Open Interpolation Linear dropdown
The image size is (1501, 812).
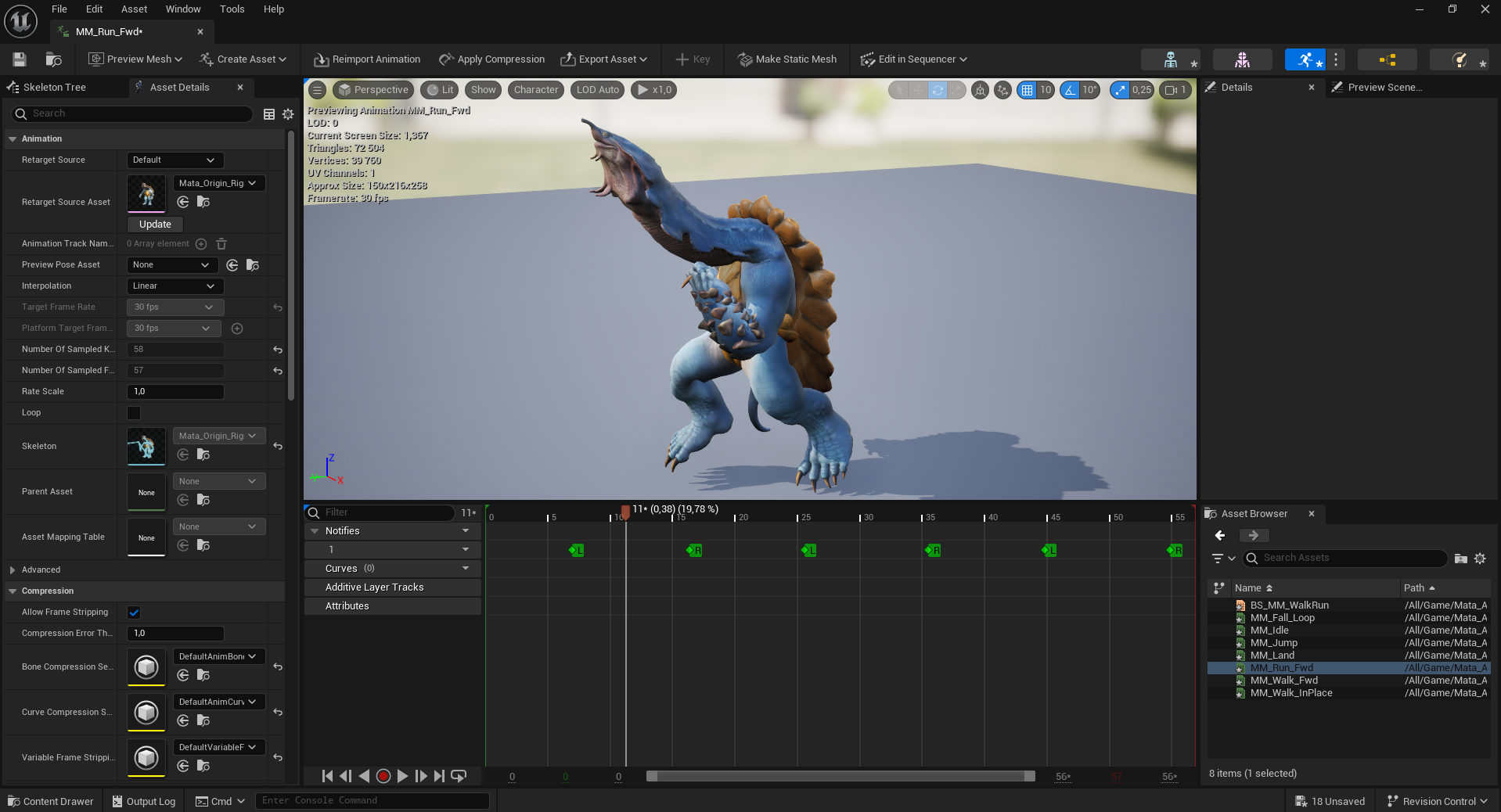point(175,286)
